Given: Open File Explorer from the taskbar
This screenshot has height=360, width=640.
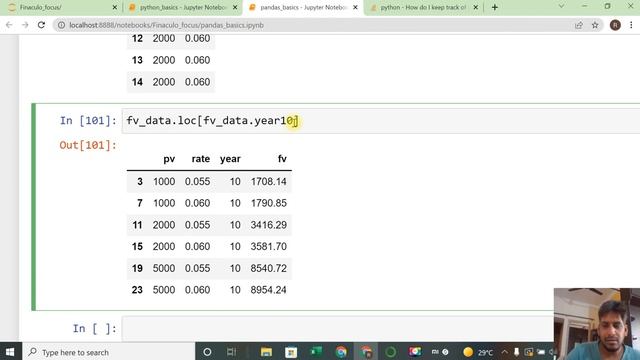Looking at the screenshot, I should (x=266, y=352).
